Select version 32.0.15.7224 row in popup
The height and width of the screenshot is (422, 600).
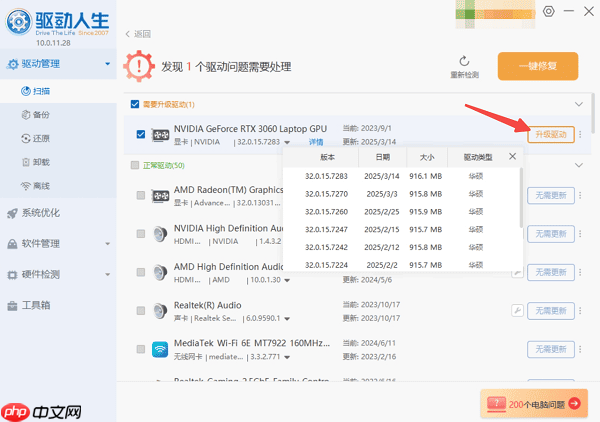[x=401, y=265]
